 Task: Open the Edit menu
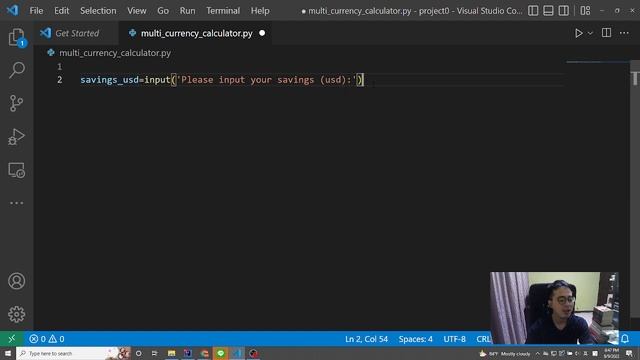pyautogui.click(x=62, y=11)
